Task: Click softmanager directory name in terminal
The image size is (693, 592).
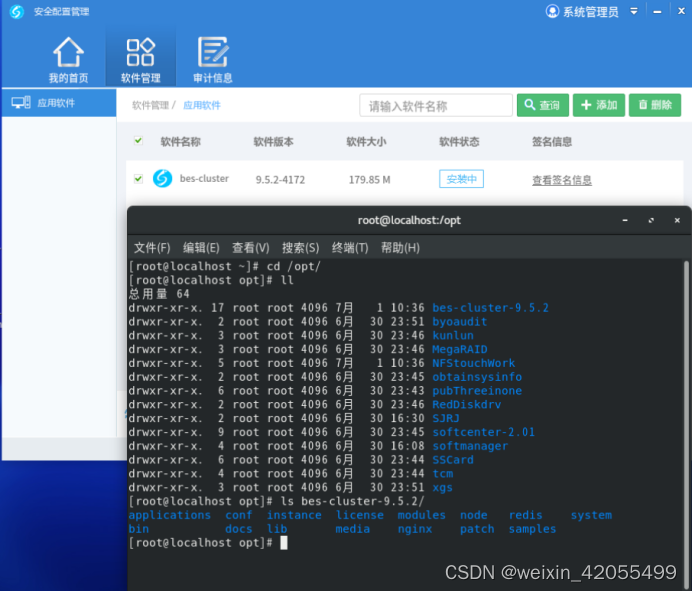Action: 470,446
